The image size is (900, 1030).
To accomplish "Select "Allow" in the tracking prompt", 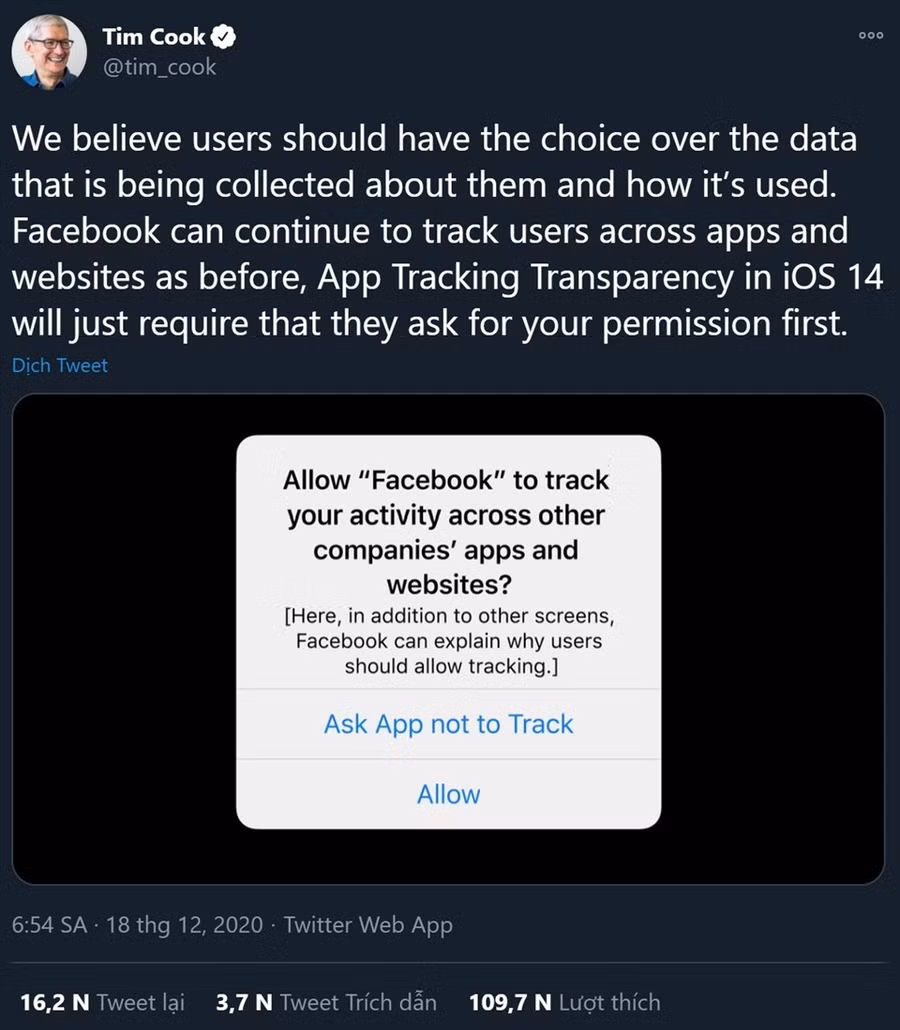I will pos(448,794).
